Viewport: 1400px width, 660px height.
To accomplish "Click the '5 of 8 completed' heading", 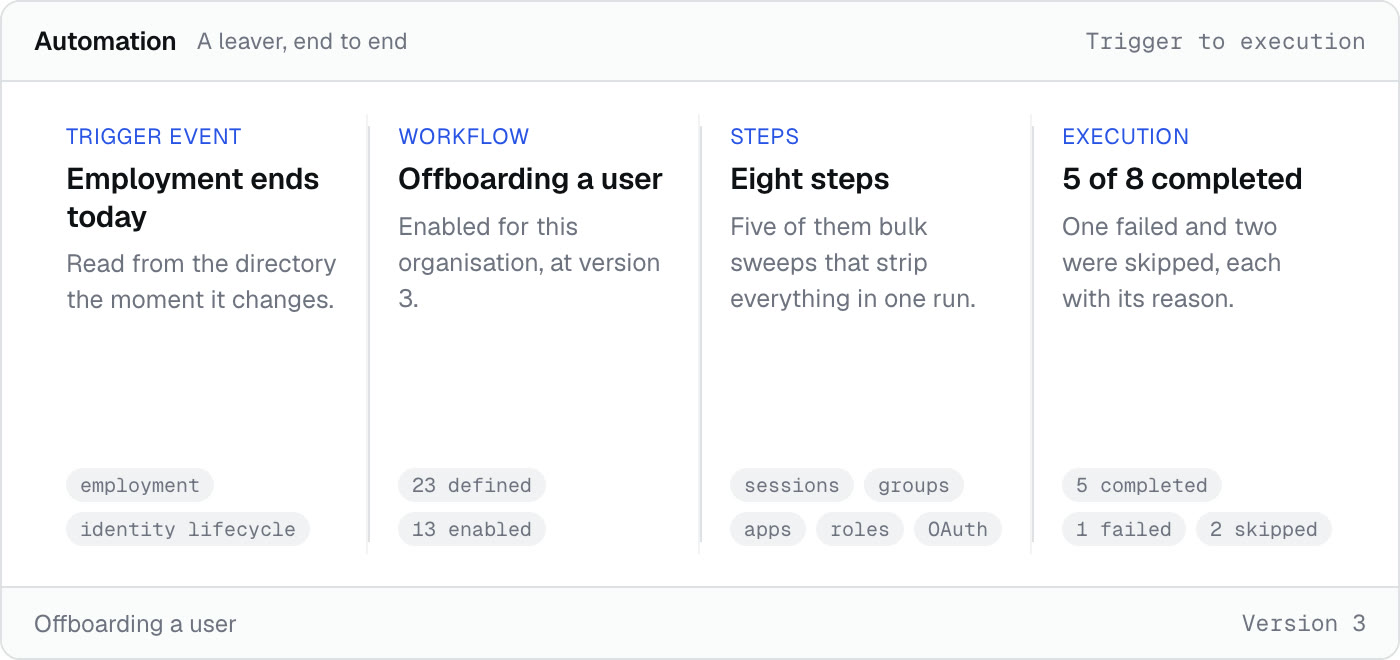I will (1182, 179).
